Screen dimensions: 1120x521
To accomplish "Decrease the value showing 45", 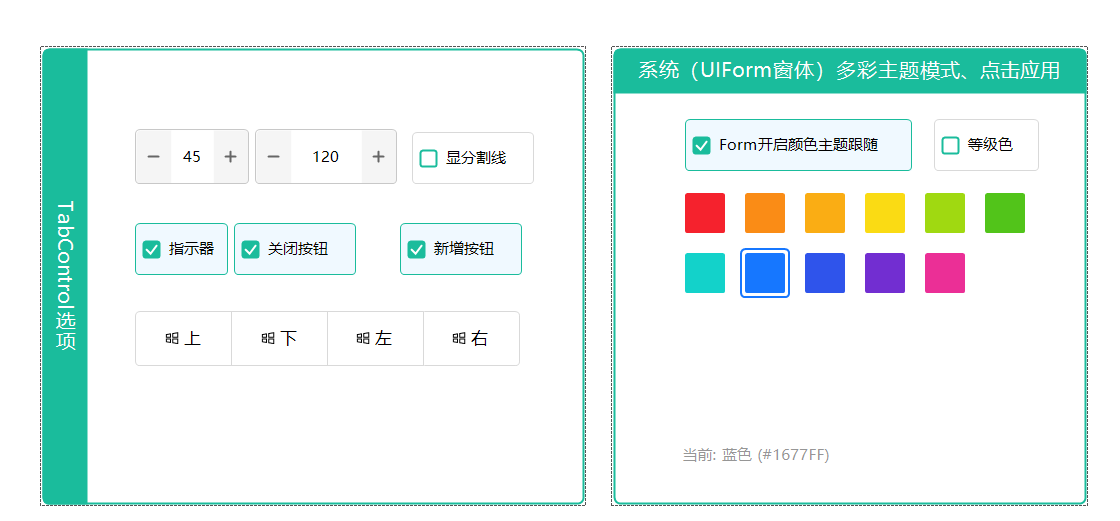I will [x=154, y=157].
